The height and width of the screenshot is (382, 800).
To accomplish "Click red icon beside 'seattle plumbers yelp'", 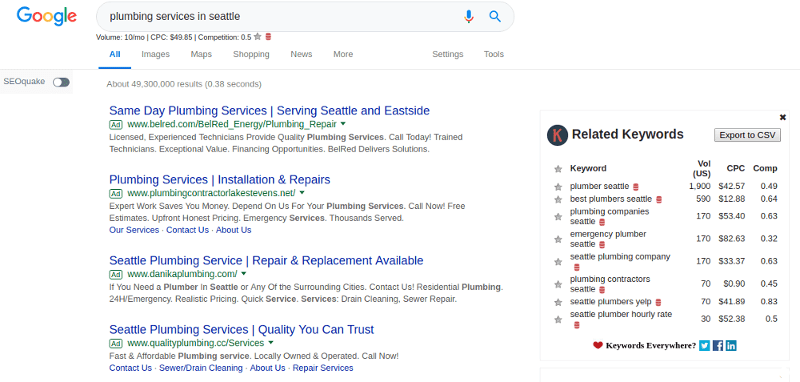I will coord(658,302).
